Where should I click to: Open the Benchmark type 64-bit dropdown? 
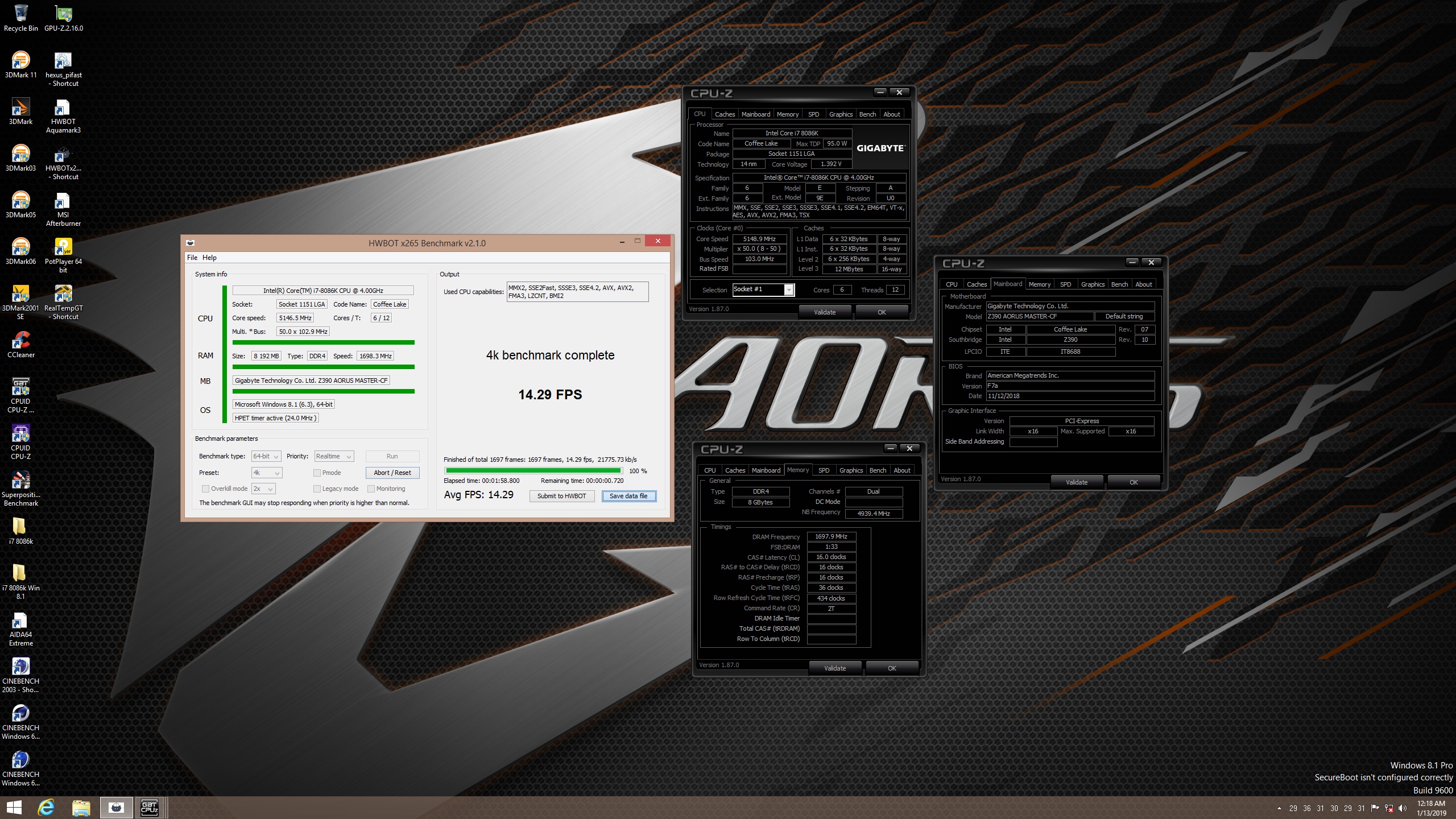[x=266, y=456]
